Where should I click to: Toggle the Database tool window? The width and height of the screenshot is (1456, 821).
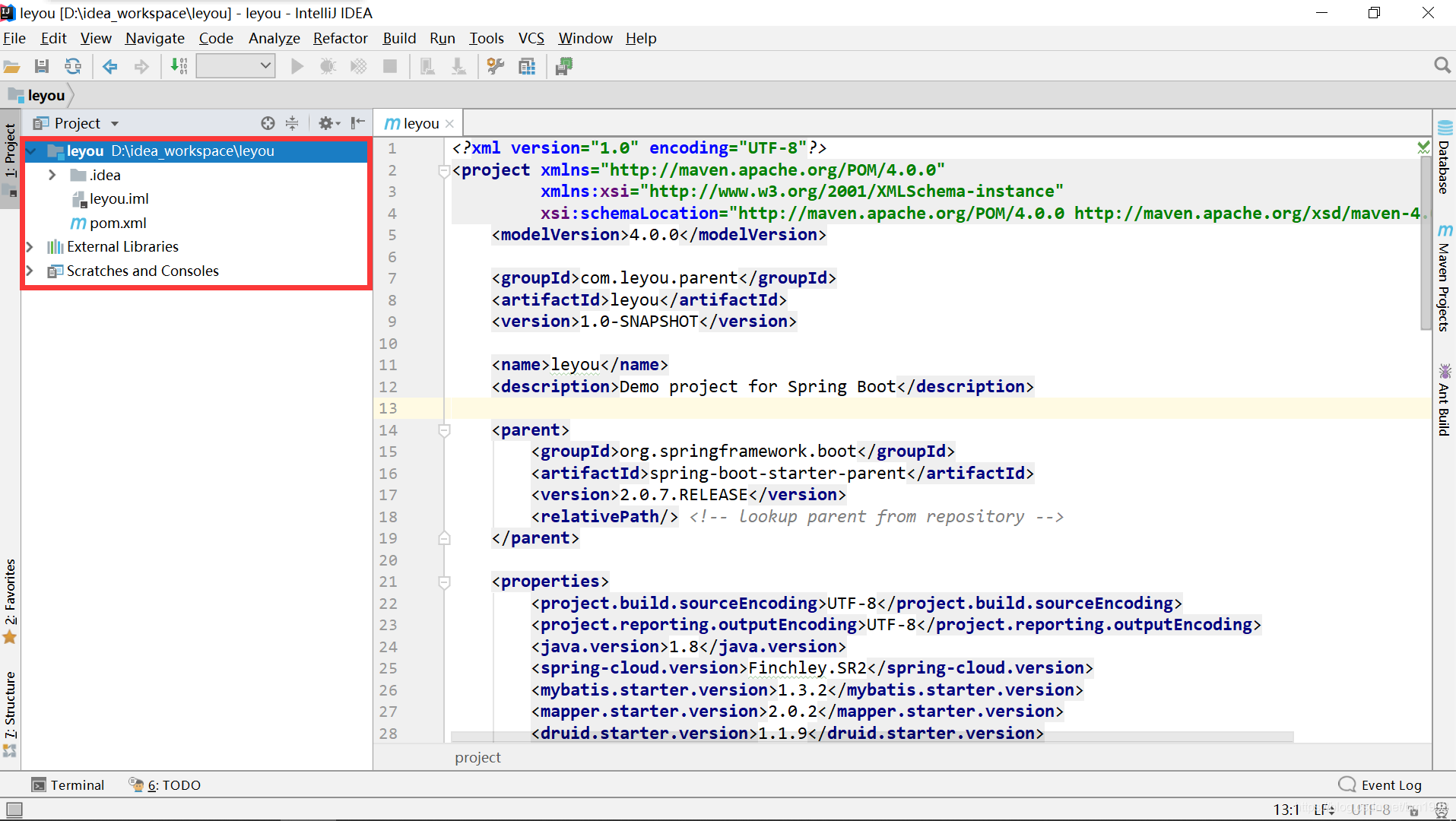click(1444, 157)
